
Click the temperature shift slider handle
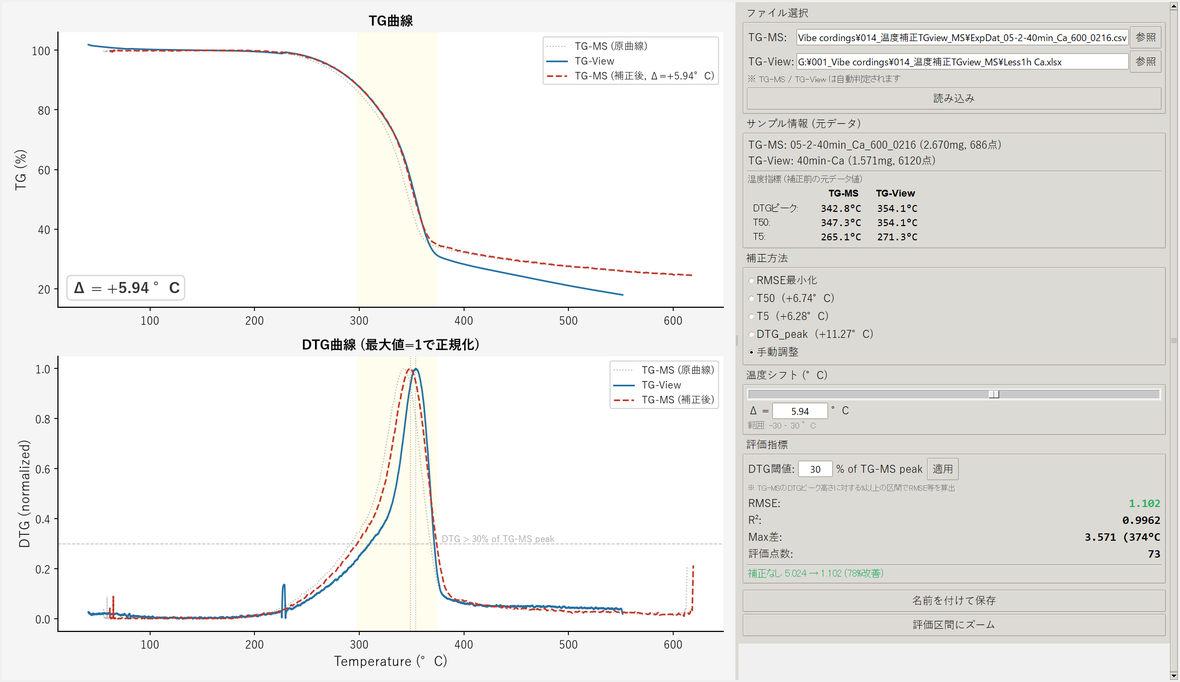coord(994,394)
